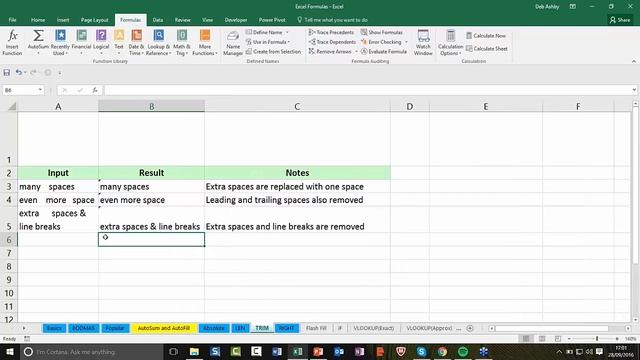This screenshot has width=640, height=360.
Task: Select cell with 'even more space' result
Action: point(151,200)
